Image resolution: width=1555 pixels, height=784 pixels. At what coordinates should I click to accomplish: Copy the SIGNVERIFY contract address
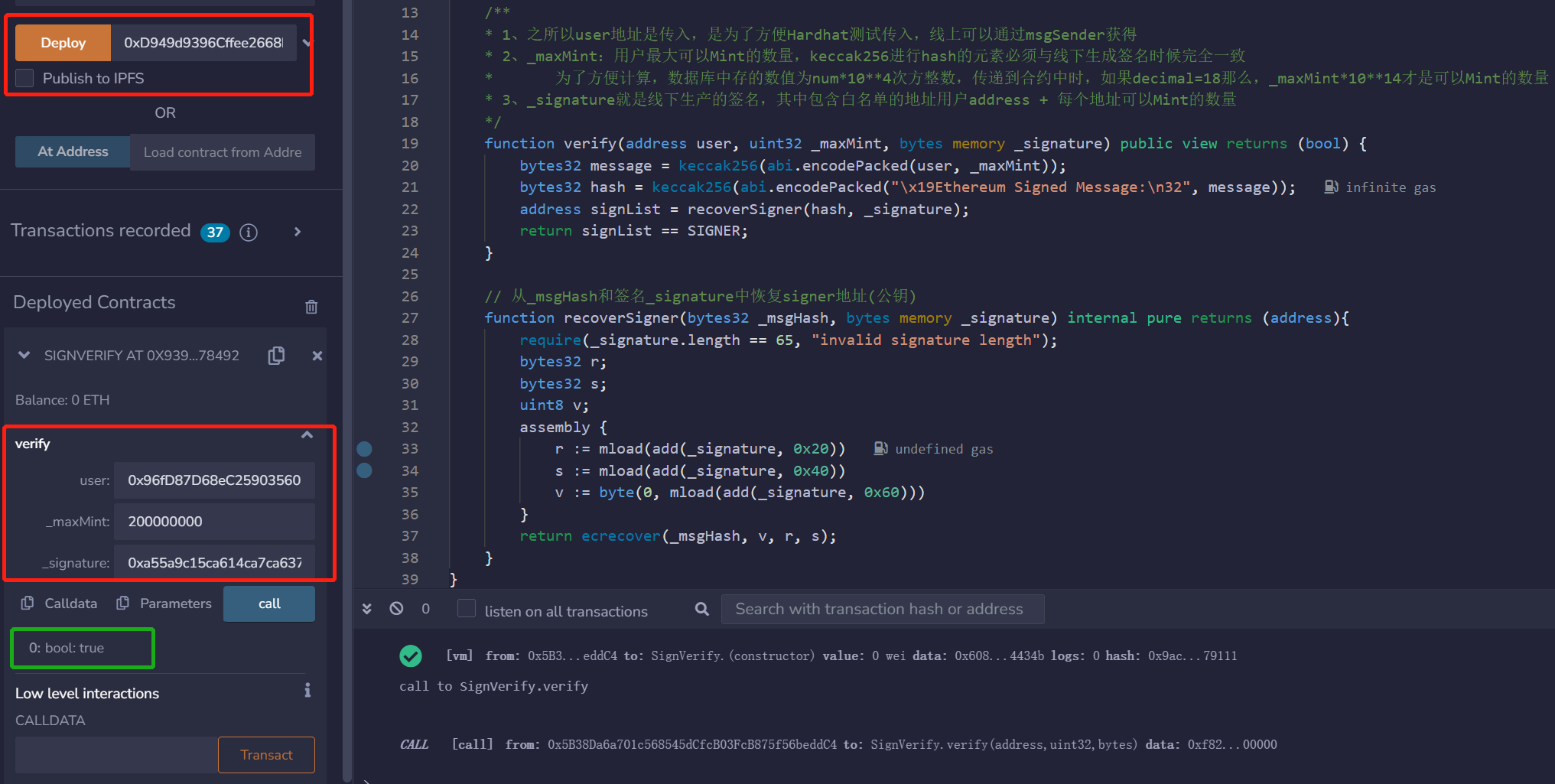[x=276, y=356]
